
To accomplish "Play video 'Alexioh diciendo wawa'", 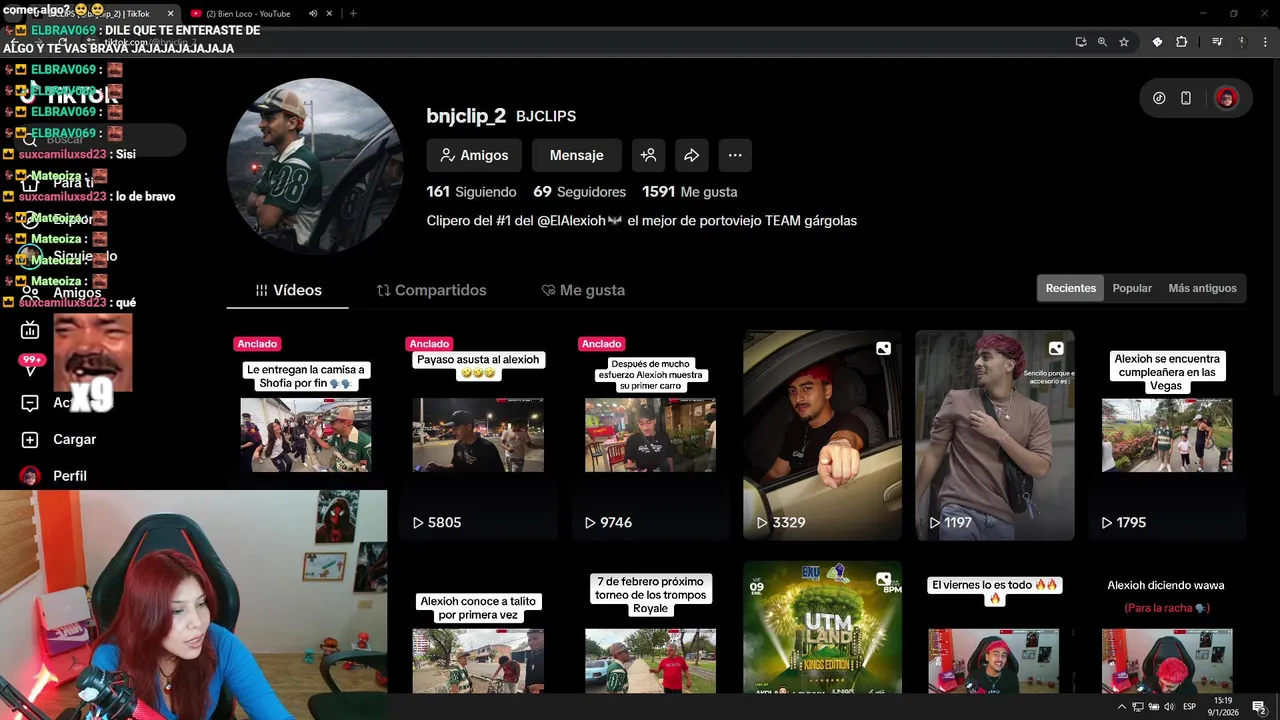I will coord(1167,627).
